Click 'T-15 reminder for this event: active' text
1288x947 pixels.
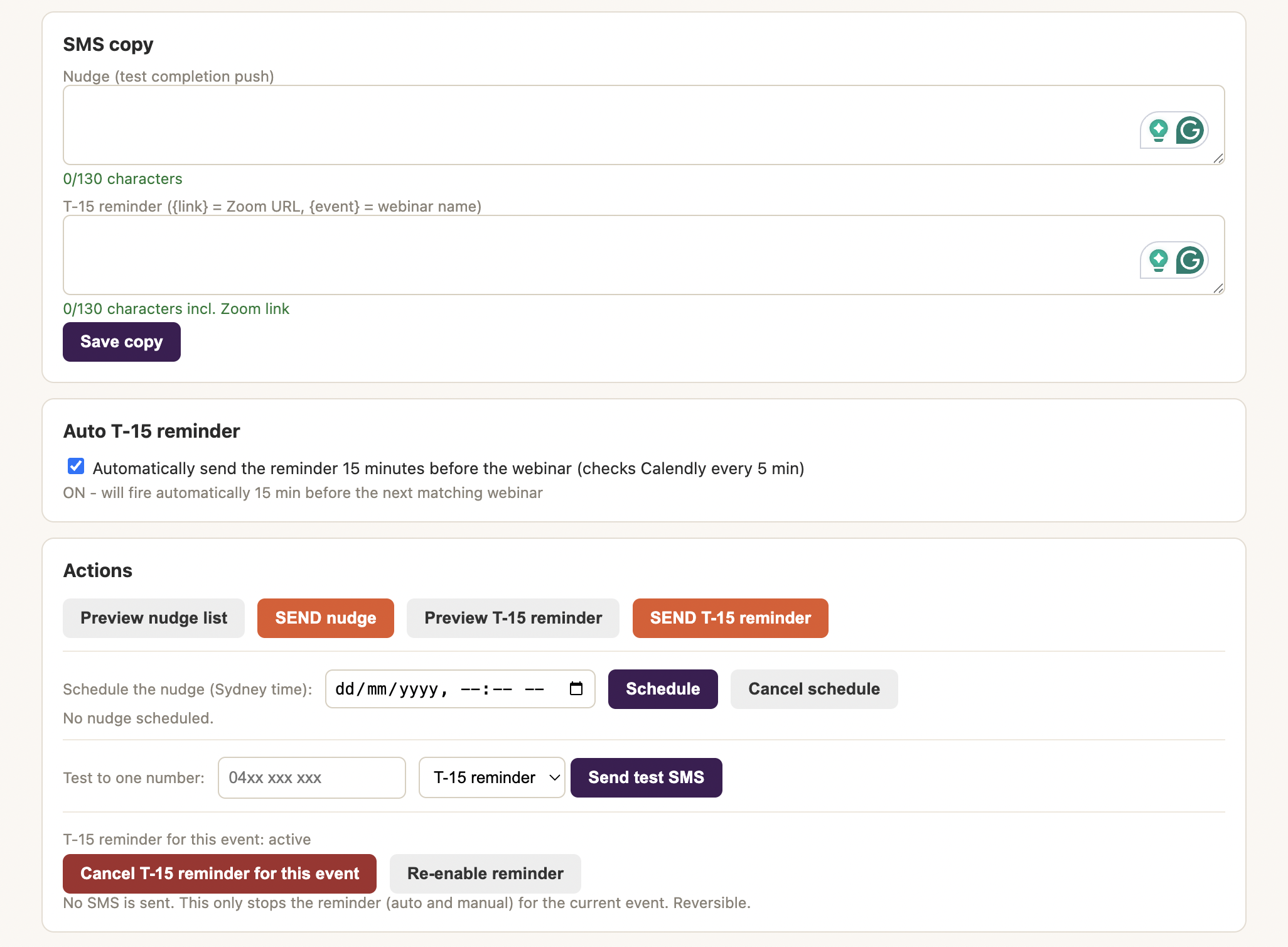[x=187, y=840]
